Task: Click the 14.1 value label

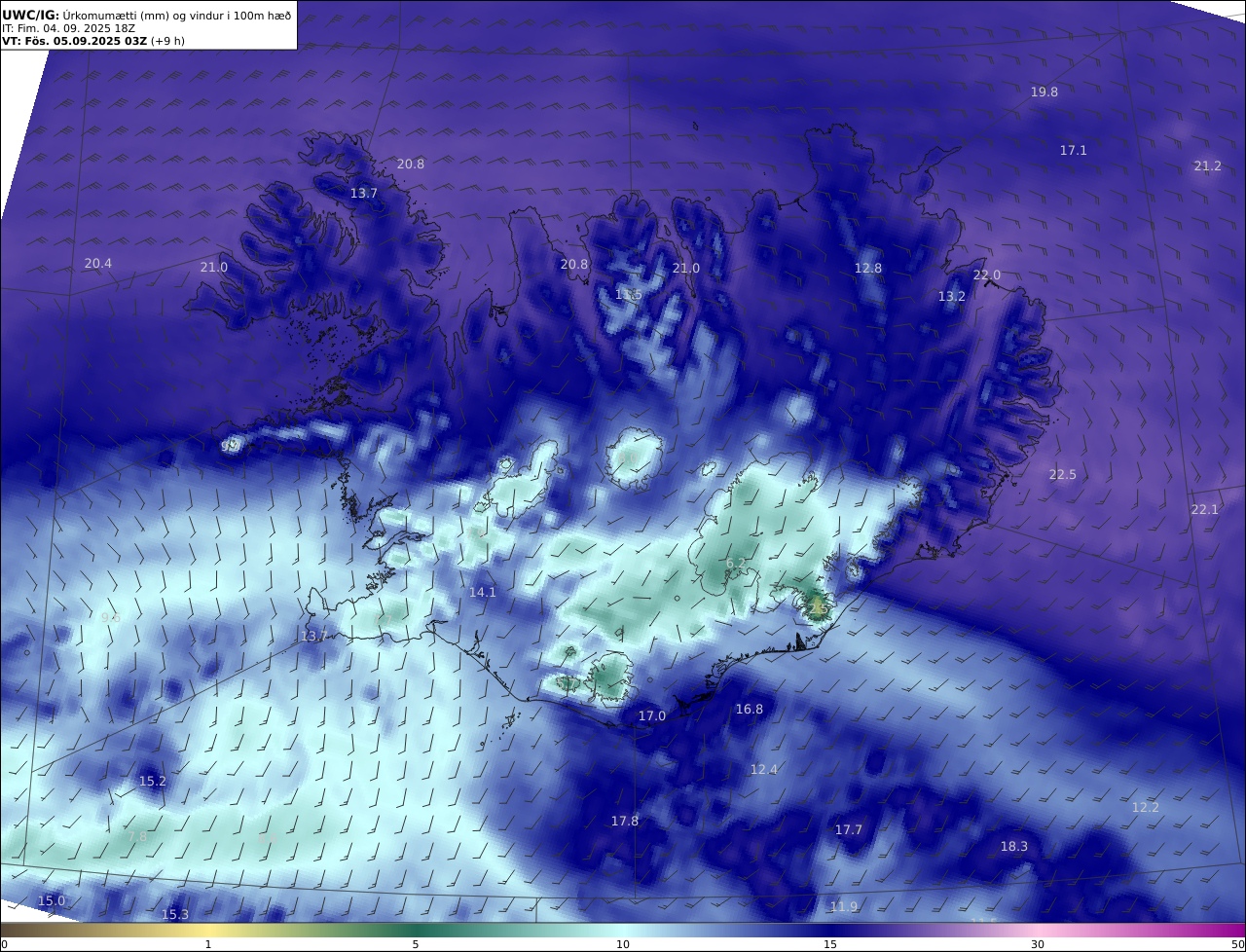Action: pos(483,592)
